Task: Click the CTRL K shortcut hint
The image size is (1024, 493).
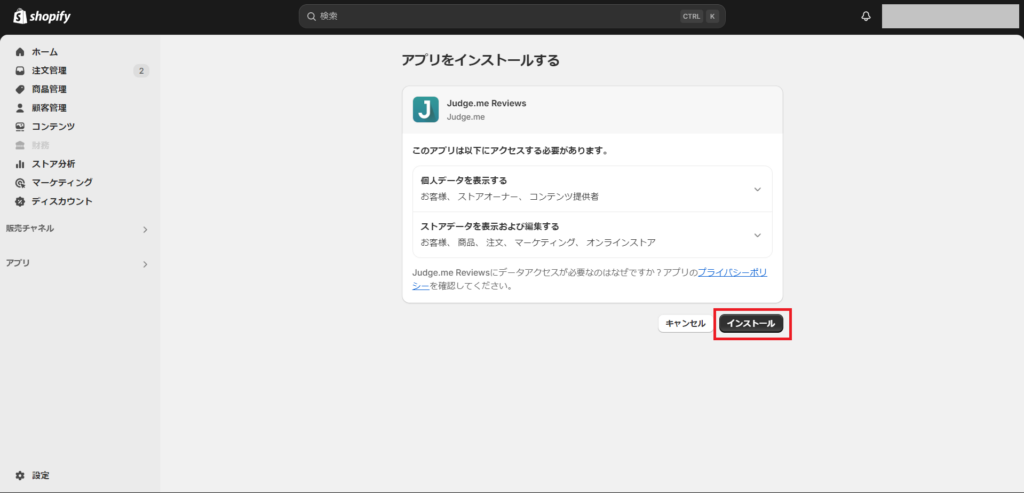Action: pos(699,16)
